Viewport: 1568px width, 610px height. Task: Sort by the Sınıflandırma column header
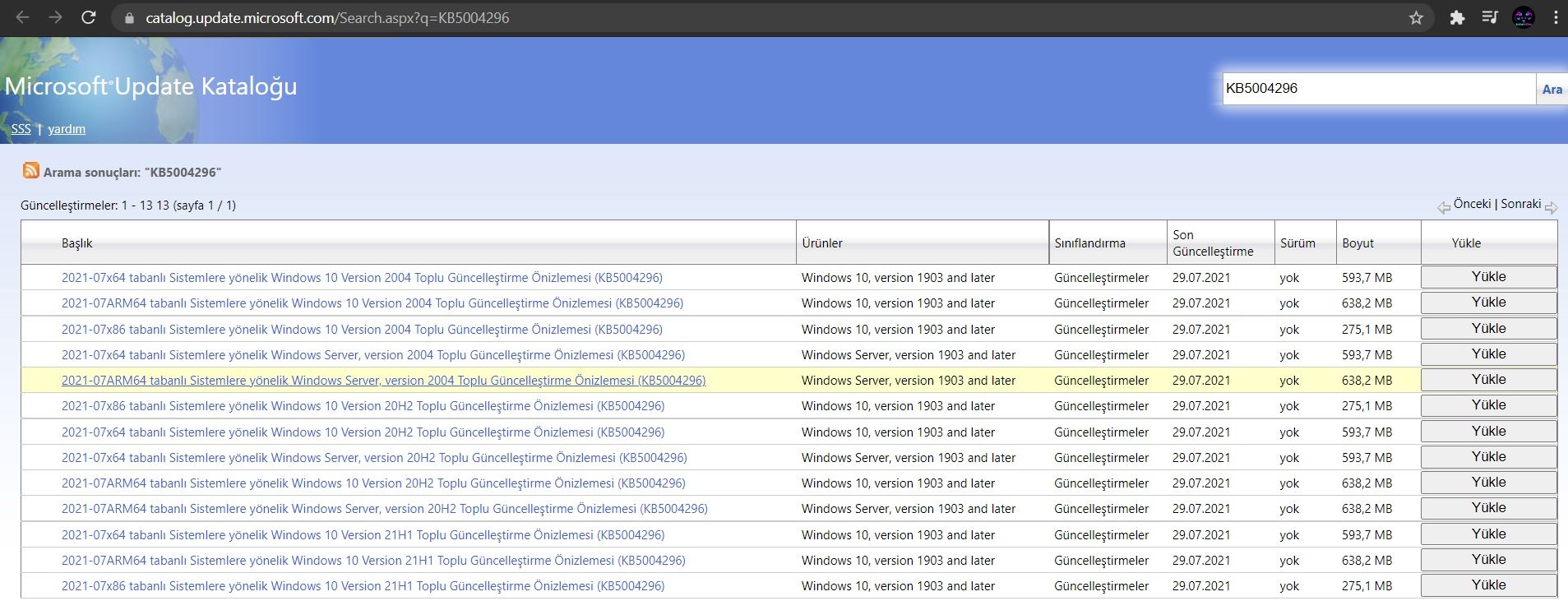click(1090, 243)
